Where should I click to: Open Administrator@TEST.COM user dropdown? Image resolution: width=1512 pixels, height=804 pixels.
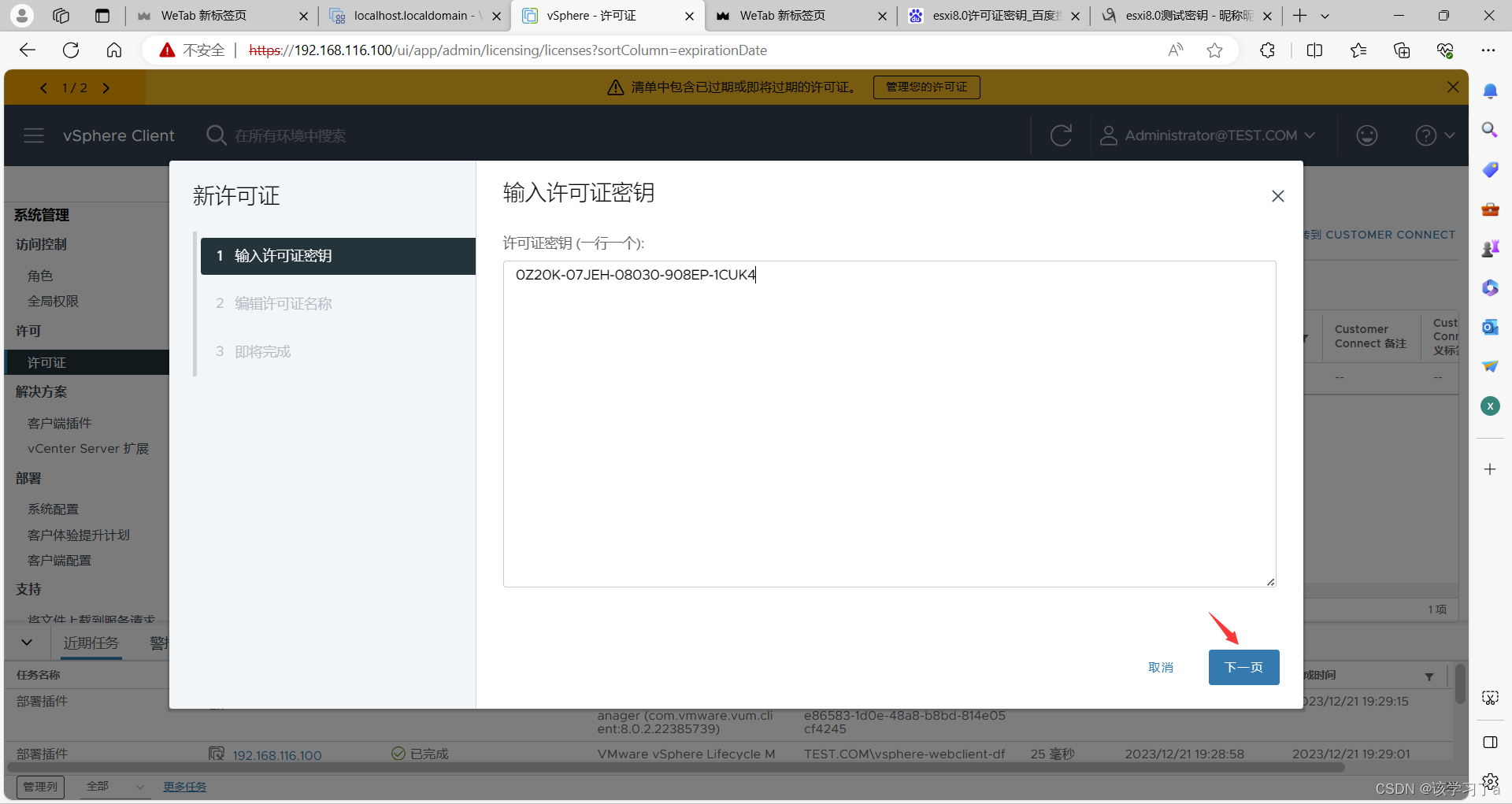click(1207, 135)
